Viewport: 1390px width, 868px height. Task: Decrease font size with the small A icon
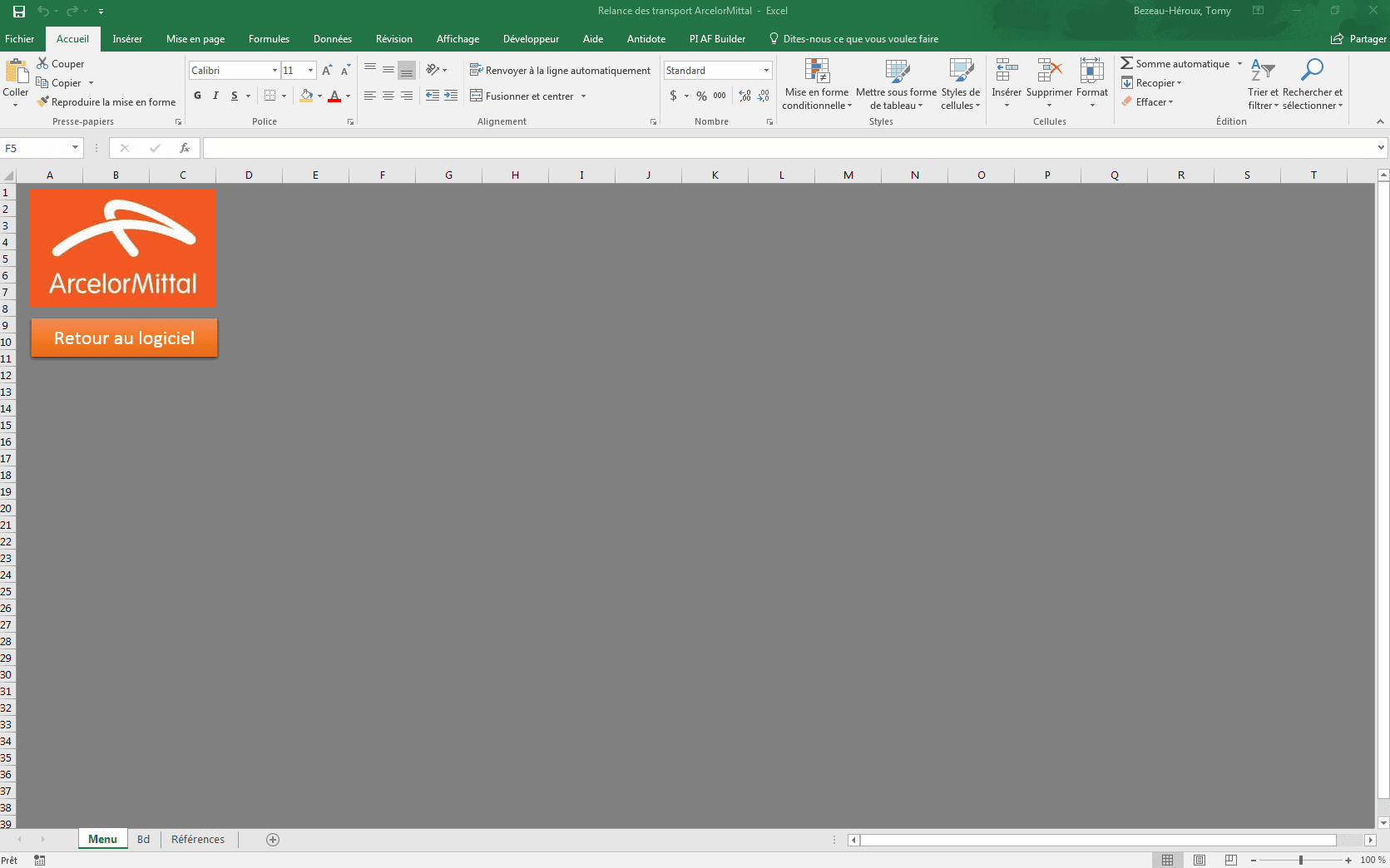coord(345,71)
